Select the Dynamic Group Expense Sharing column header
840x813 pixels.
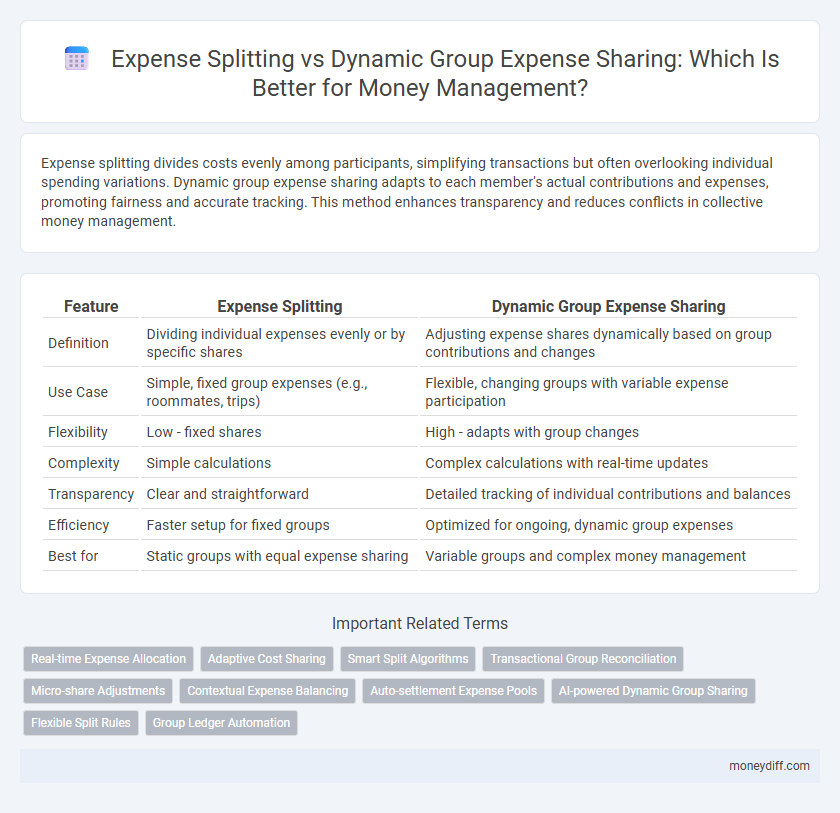click(x=609, y=306)
